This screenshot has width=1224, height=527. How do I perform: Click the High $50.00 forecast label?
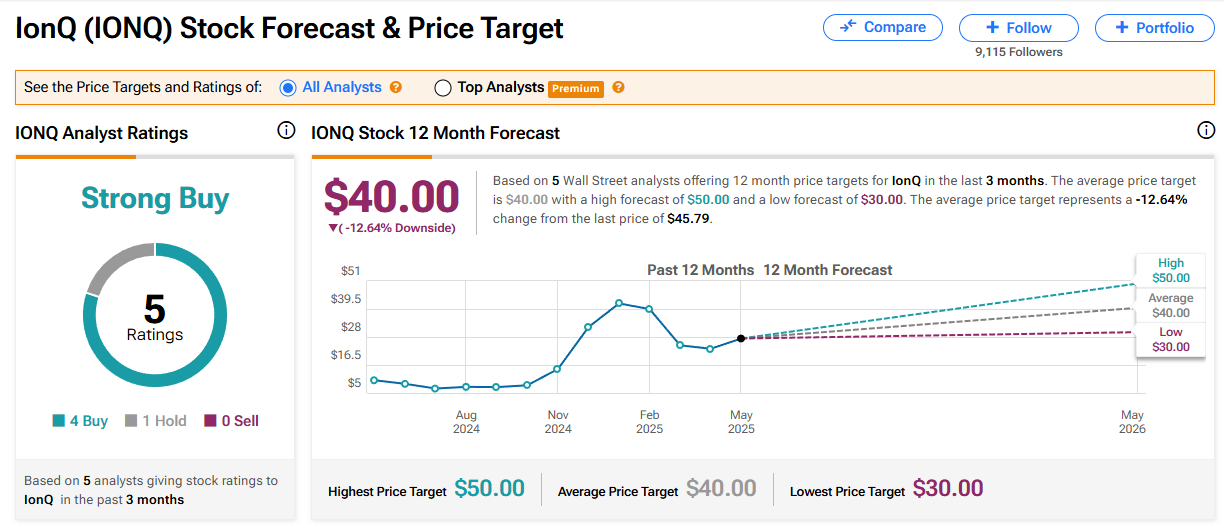point(1170,271)
